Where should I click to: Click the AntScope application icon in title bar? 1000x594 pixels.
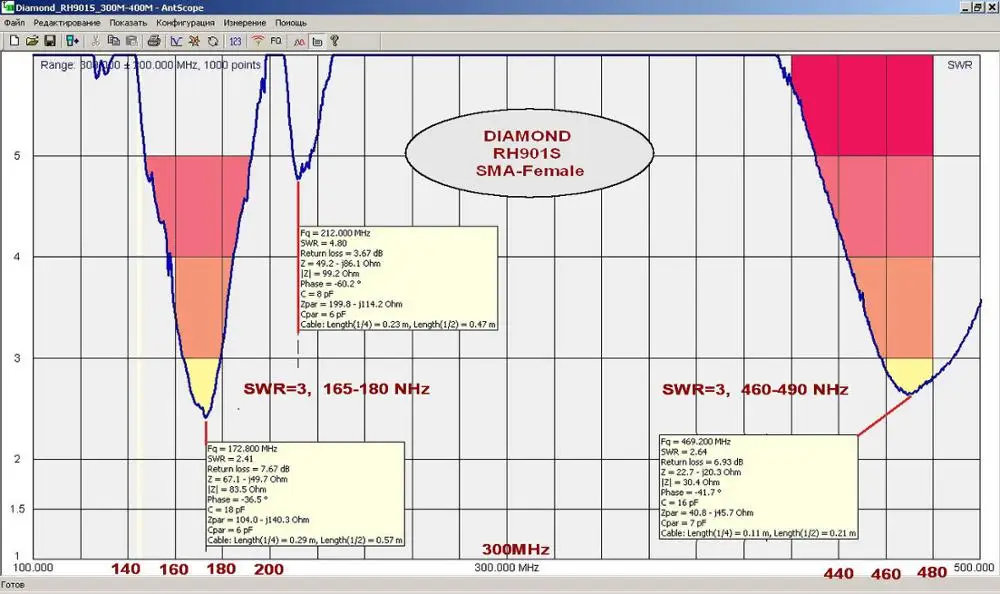8,7
